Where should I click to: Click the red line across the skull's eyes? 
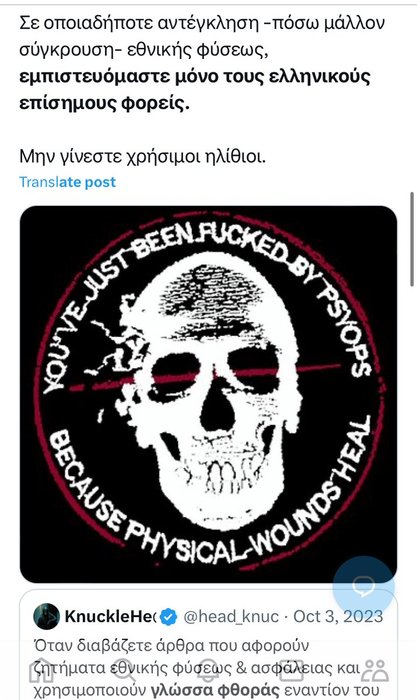pyautogui.click(x=205, y=376)
